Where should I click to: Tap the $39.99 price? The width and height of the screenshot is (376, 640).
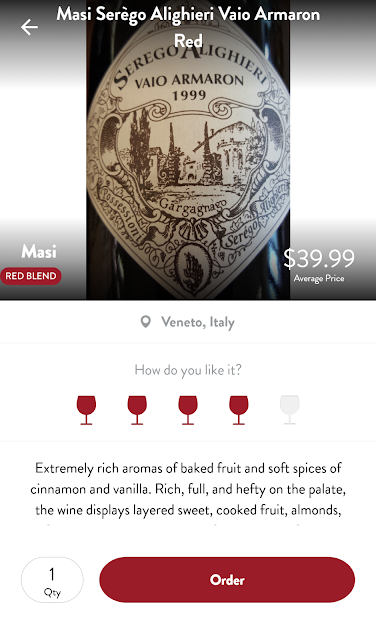[319, 258]
